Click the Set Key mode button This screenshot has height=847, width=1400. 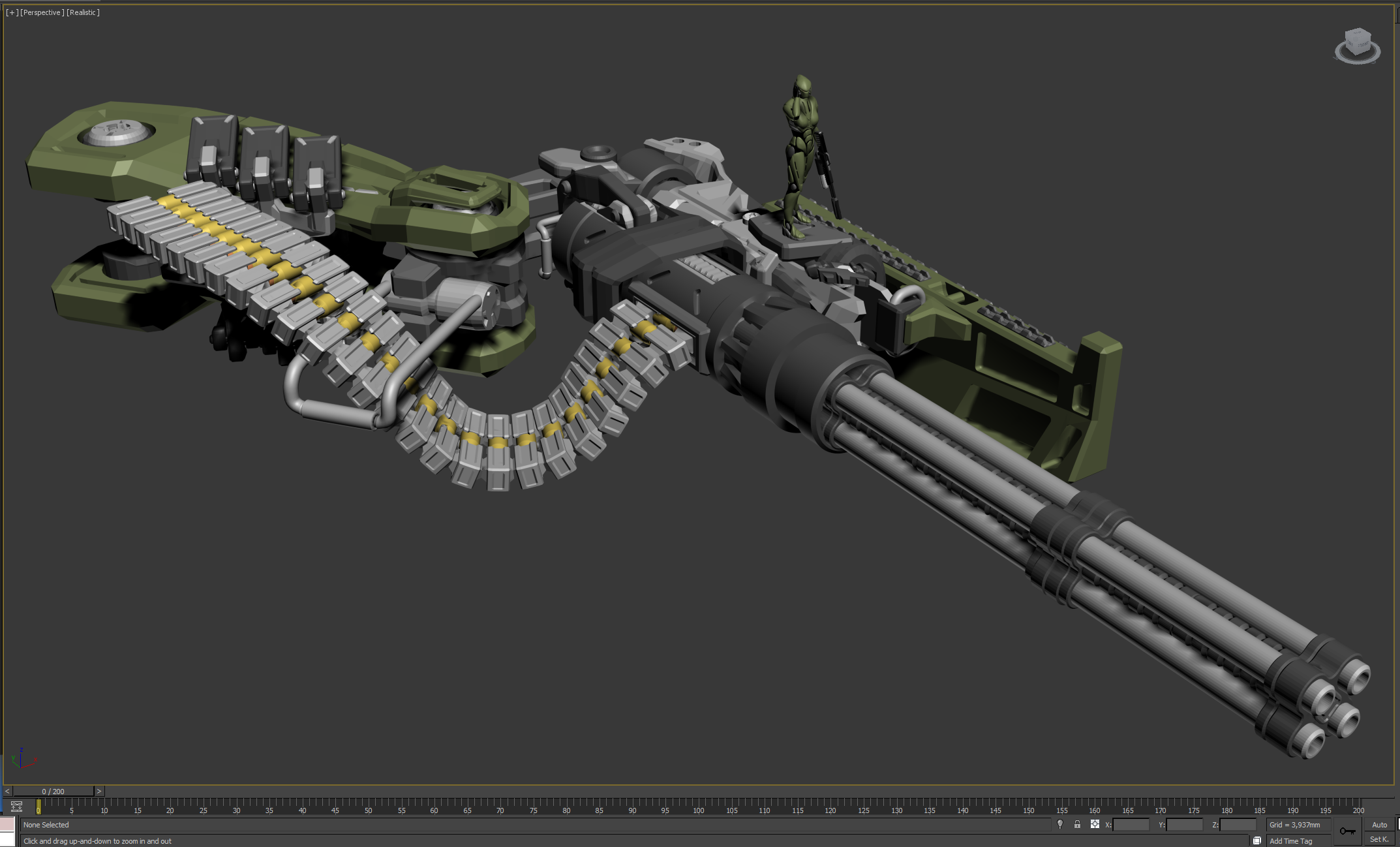tap(1379, 839)
